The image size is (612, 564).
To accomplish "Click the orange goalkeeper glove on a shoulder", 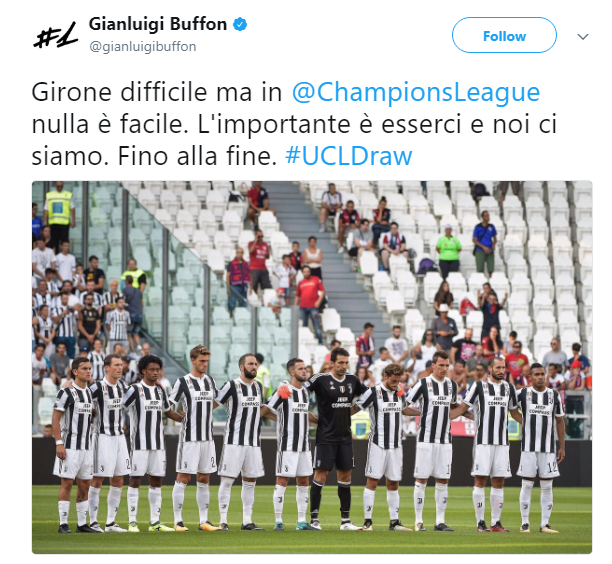I will pos(285,391).
